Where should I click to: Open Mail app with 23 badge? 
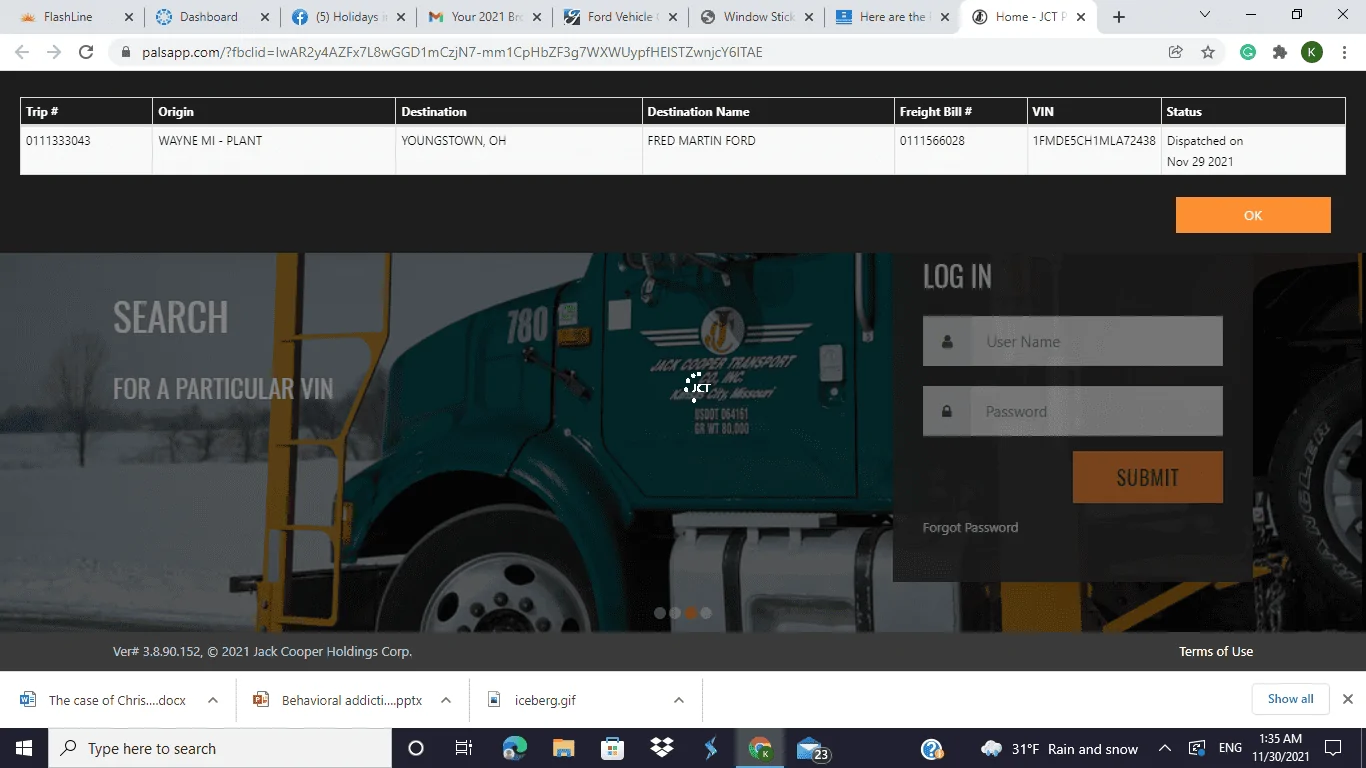coord(811,748)
